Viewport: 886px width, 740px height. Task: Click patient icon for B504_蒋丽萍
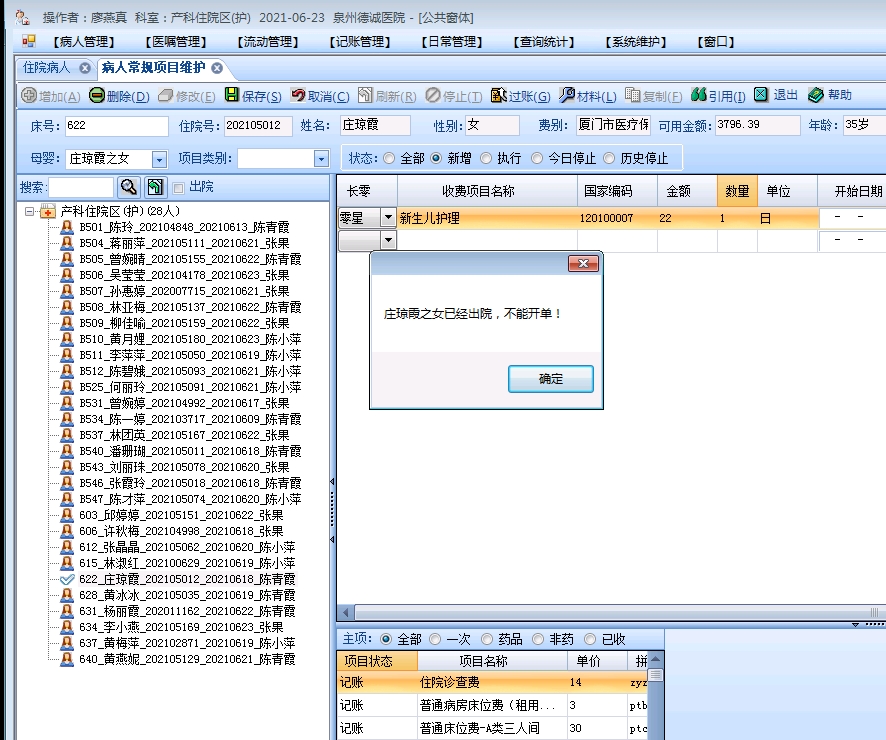pyautogui.click(x=67, y=243)
